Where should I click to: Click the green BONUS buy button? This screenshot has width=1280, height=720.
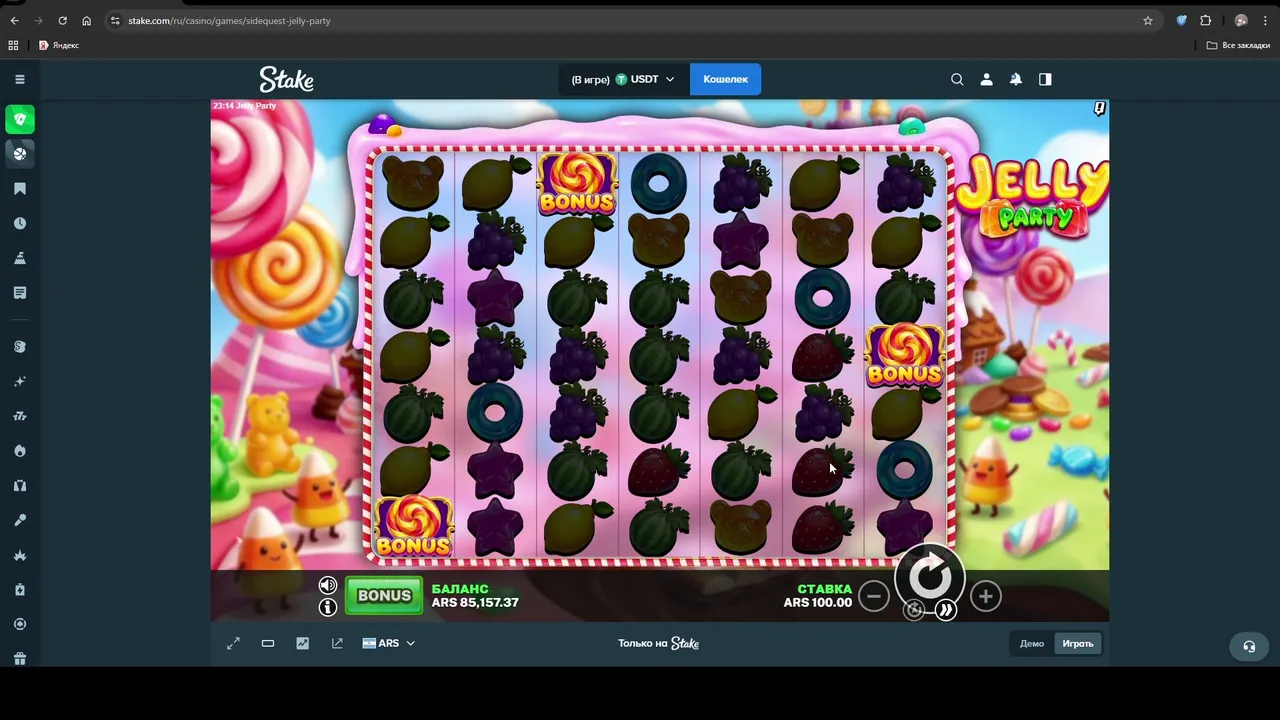coord(384,596)
